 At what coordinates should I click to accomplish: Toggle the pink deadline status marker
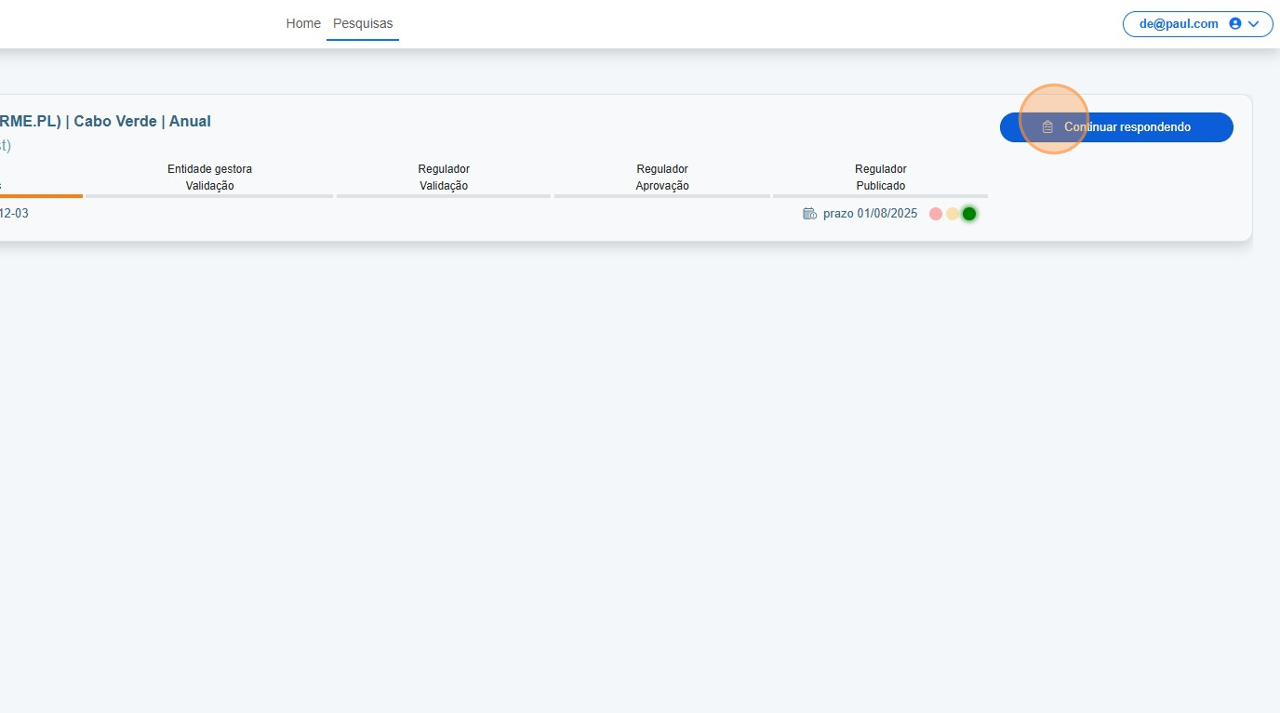pos(935,213)
